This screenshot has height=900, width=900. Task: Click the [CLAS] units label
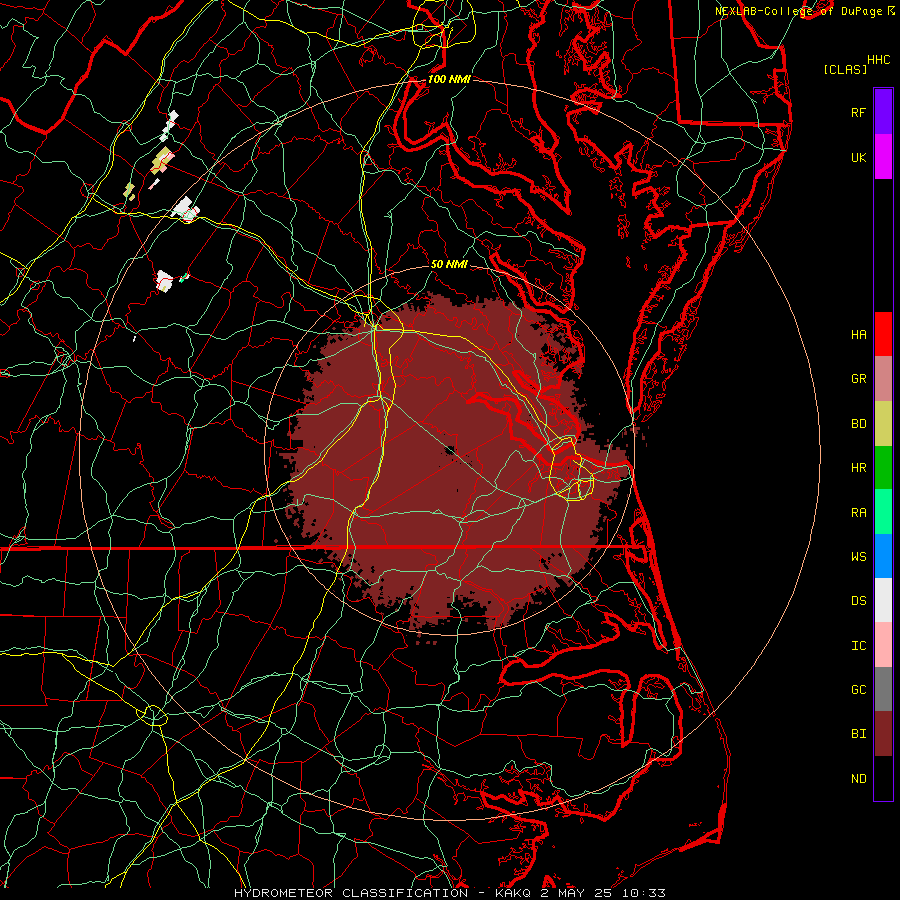point(845,69)
